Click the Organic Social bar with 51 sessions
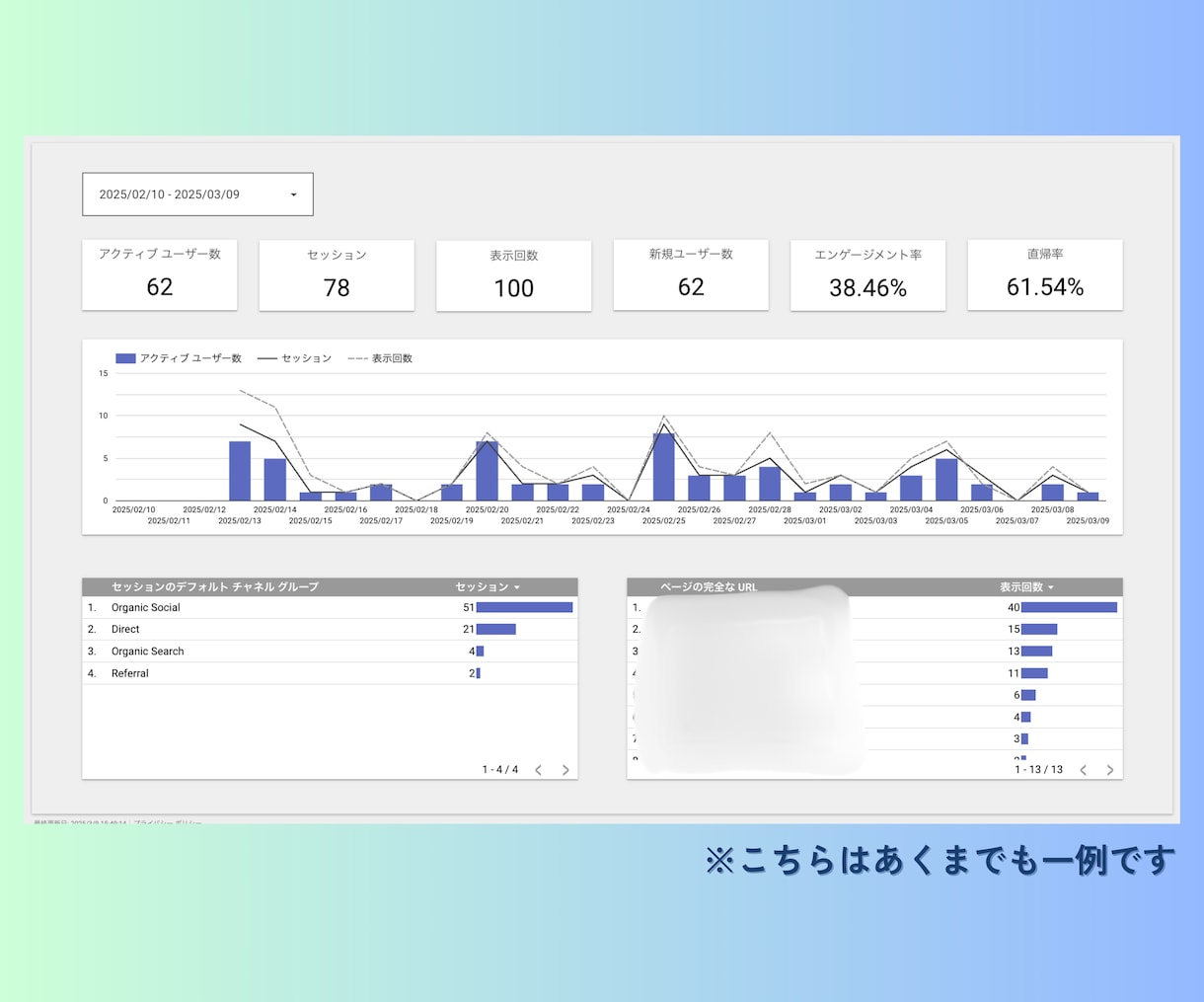The image size is (1204, 1002). [525, 607]
